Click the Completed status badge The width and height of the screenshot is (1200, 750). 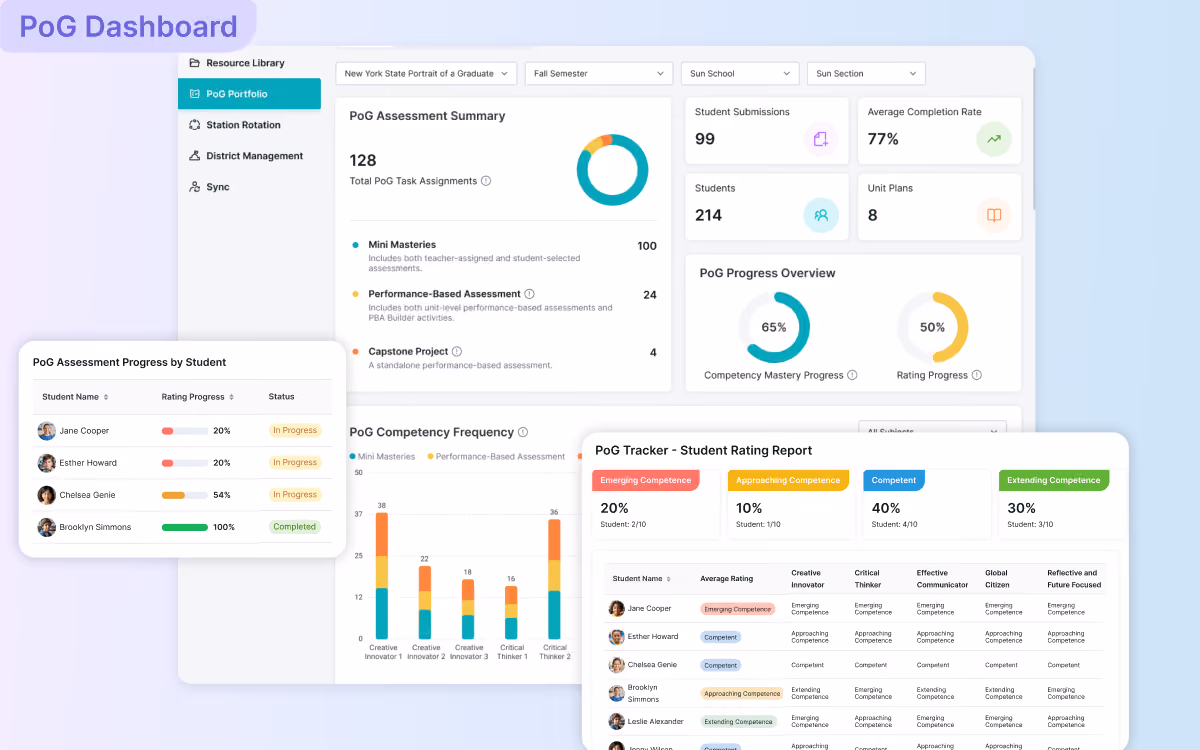tap(295, 527)
